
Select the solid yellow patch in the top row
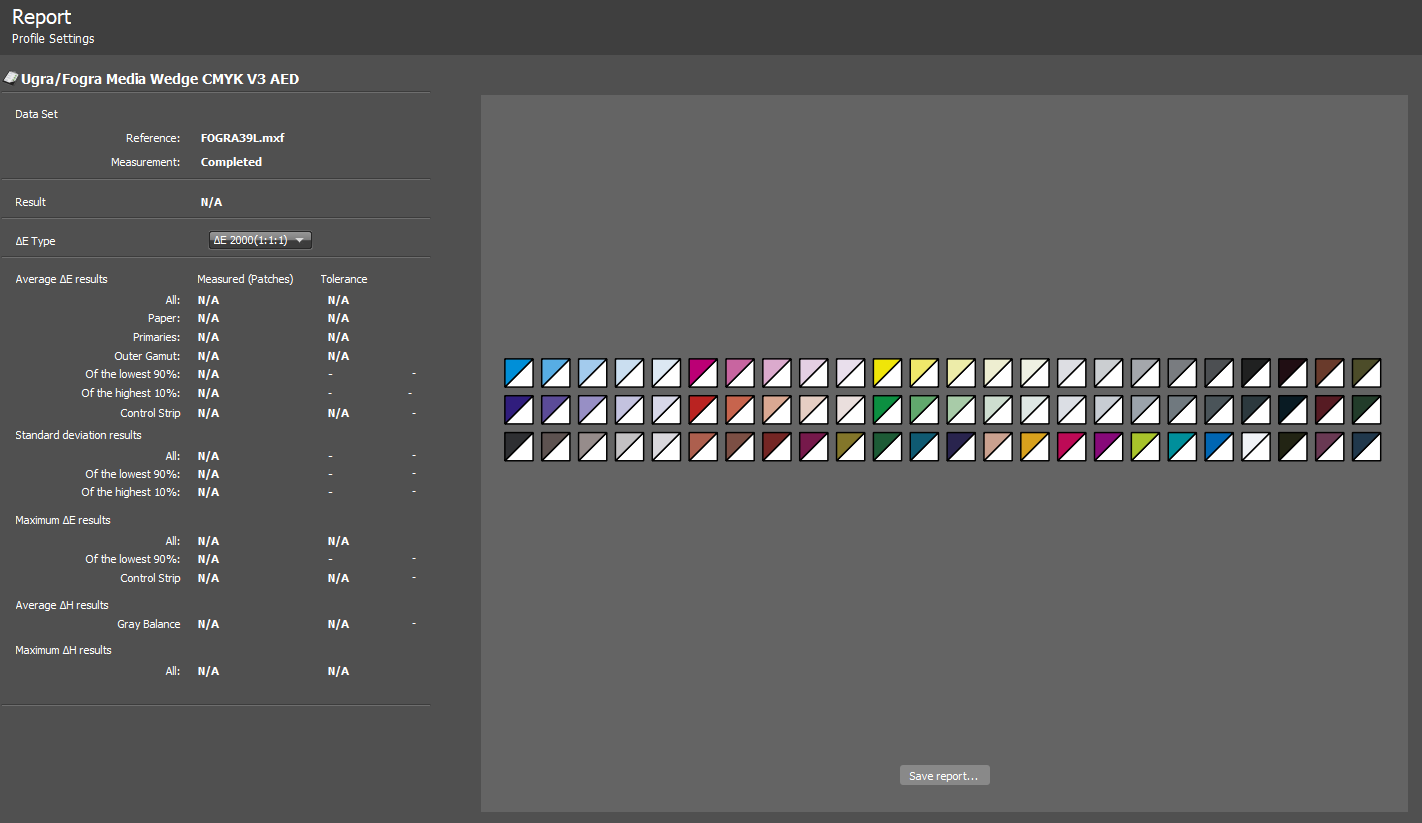(x=887, y=373)
